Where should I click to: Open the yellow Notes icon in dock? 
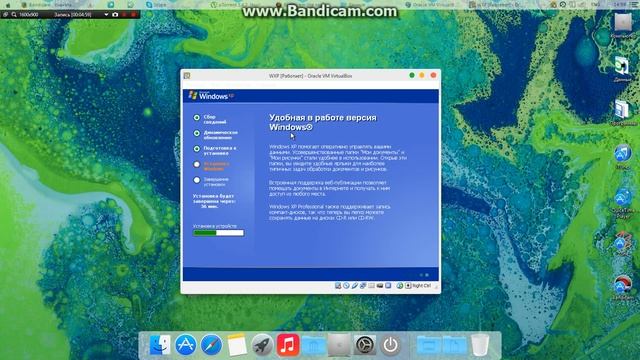pyautogui.click(x=237, y=345)
